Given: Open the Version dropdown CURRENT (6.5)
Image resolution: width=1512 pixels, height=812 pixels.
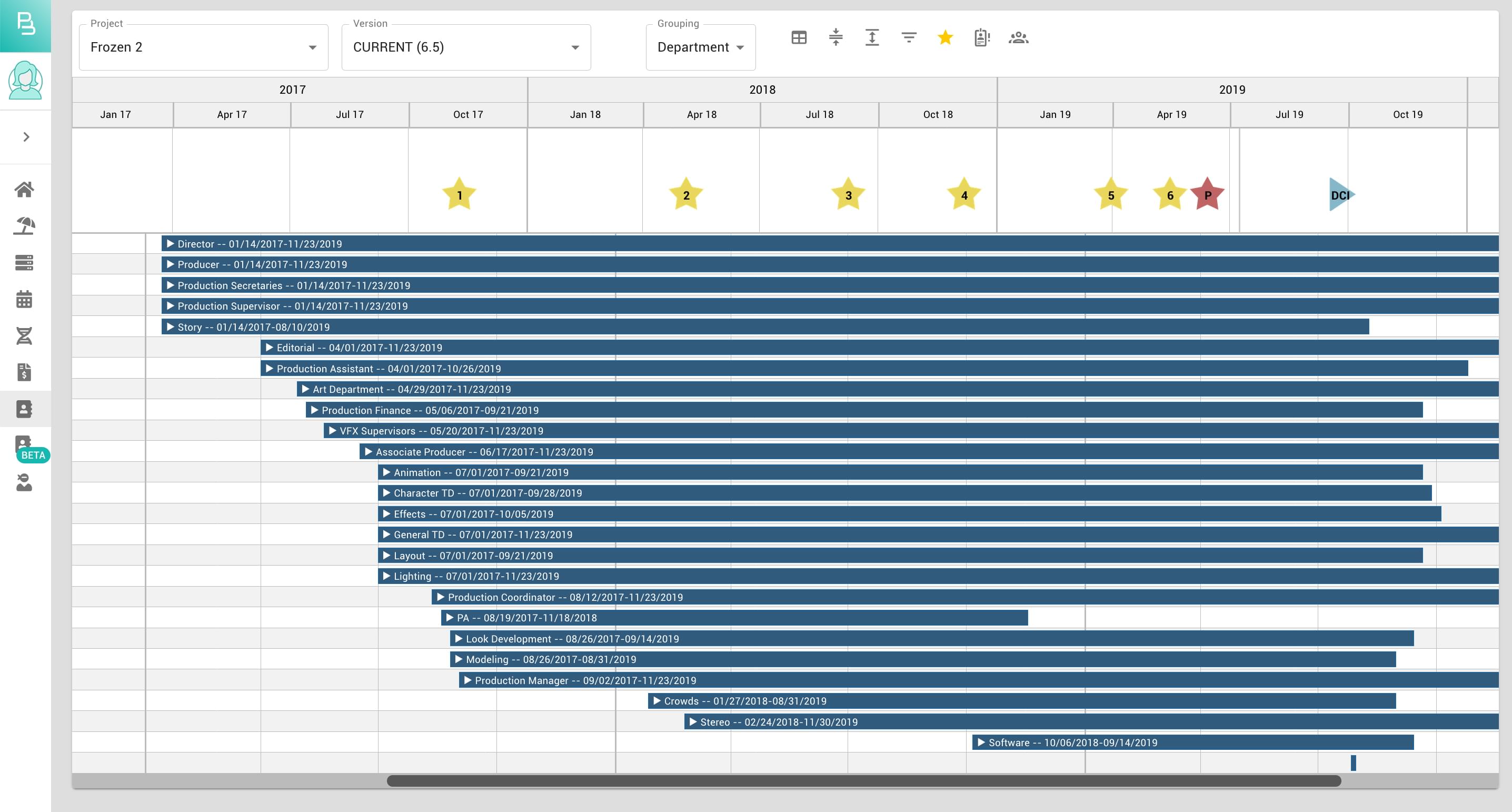Looking at the screenshot, I should click(x=465, y=47).
